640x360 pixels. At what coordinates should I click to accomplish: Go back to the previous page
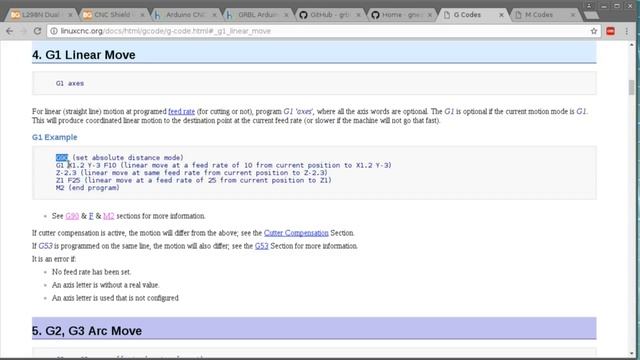click(x=9, y=31)
